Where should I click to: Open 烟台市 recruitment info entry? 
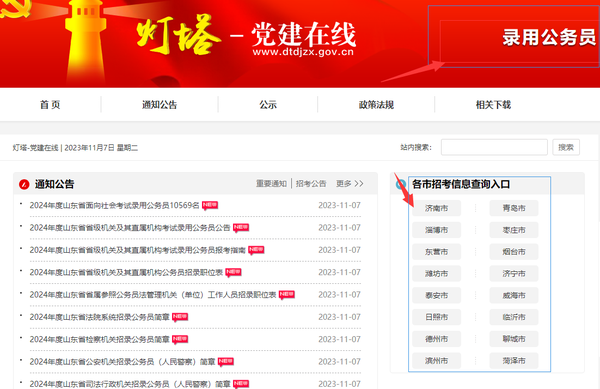coord(514,252)
